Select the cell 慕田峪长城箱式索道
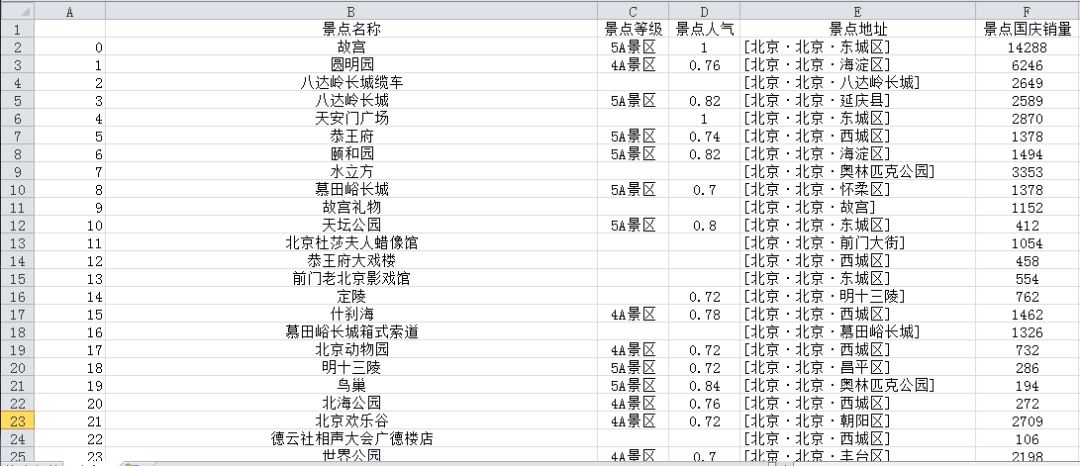The width and height of the screenshot is (1080, 466). tap(351, 332)
